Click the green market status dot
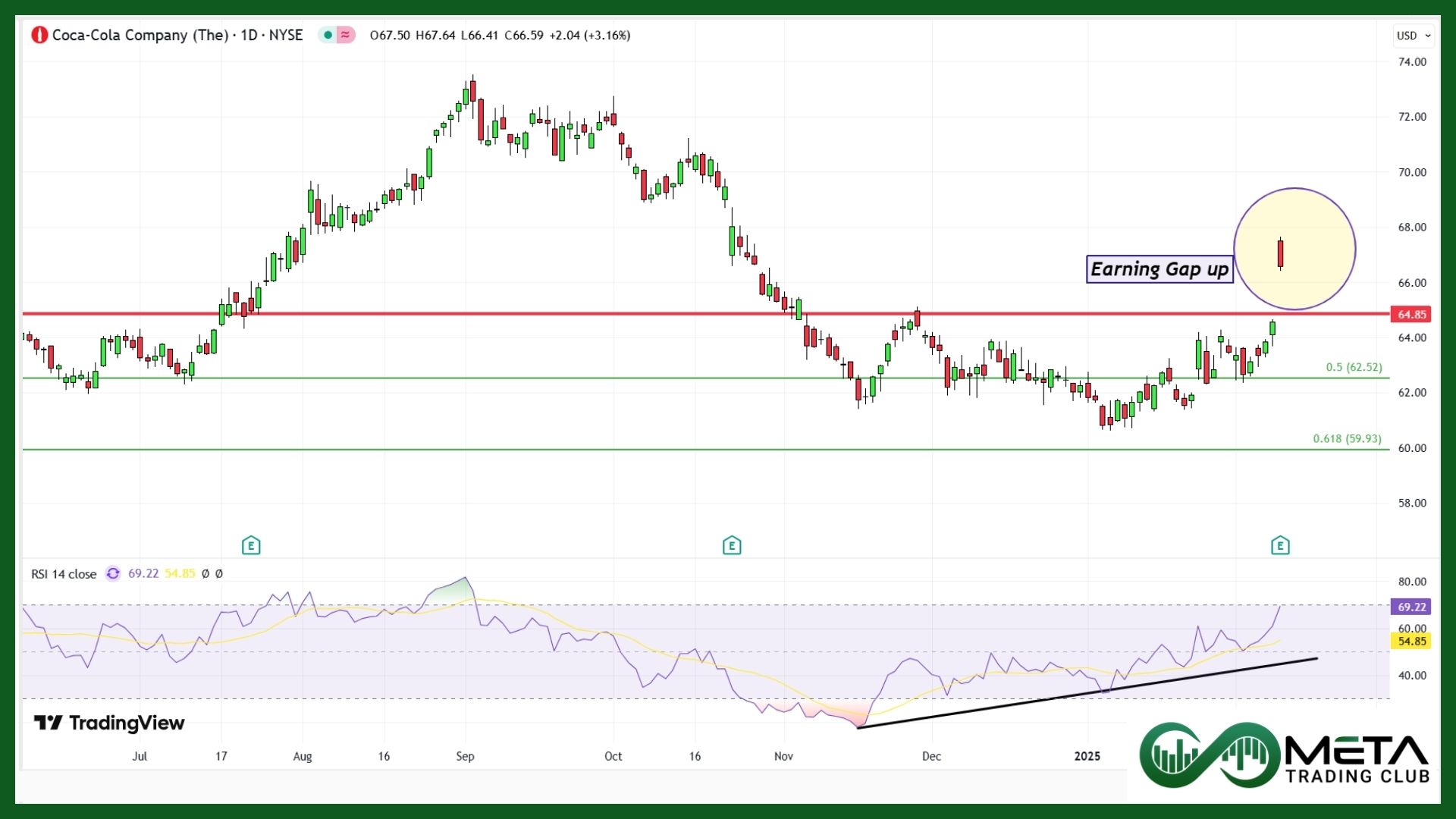The height and width of the screenshot is (819, 1456). pyautogui.click(x=328, y=35)
